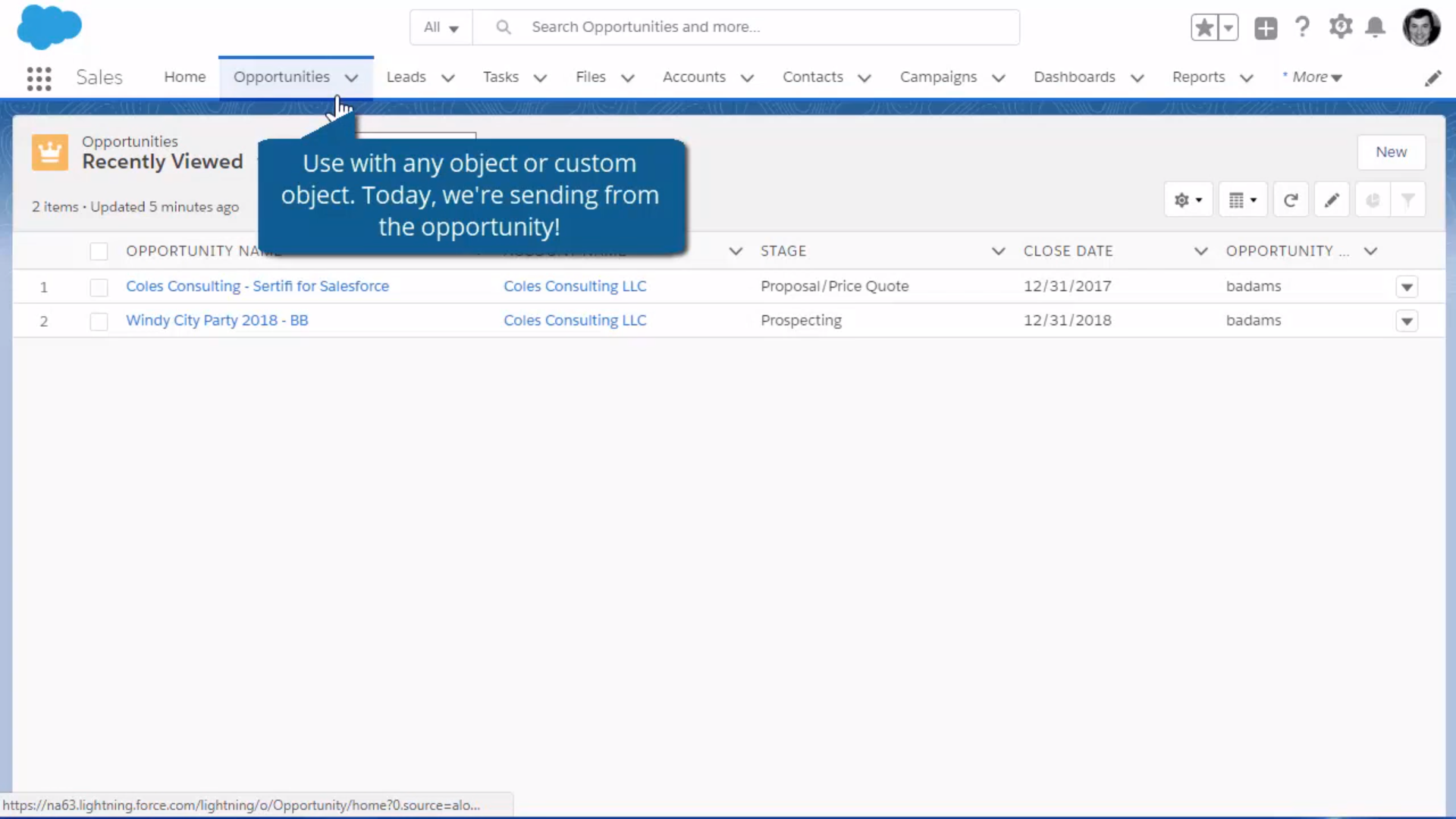
Task: Open the App Launcher waffle icon
Action: click(38, 77)
